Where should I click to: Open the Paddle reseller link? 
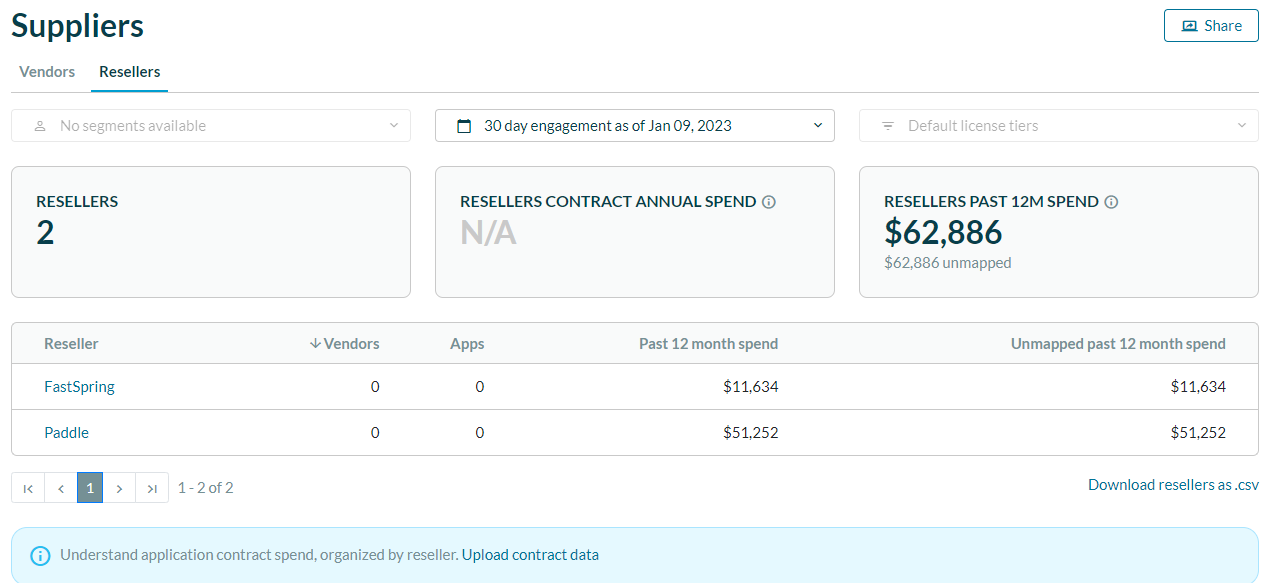[66, 433]
